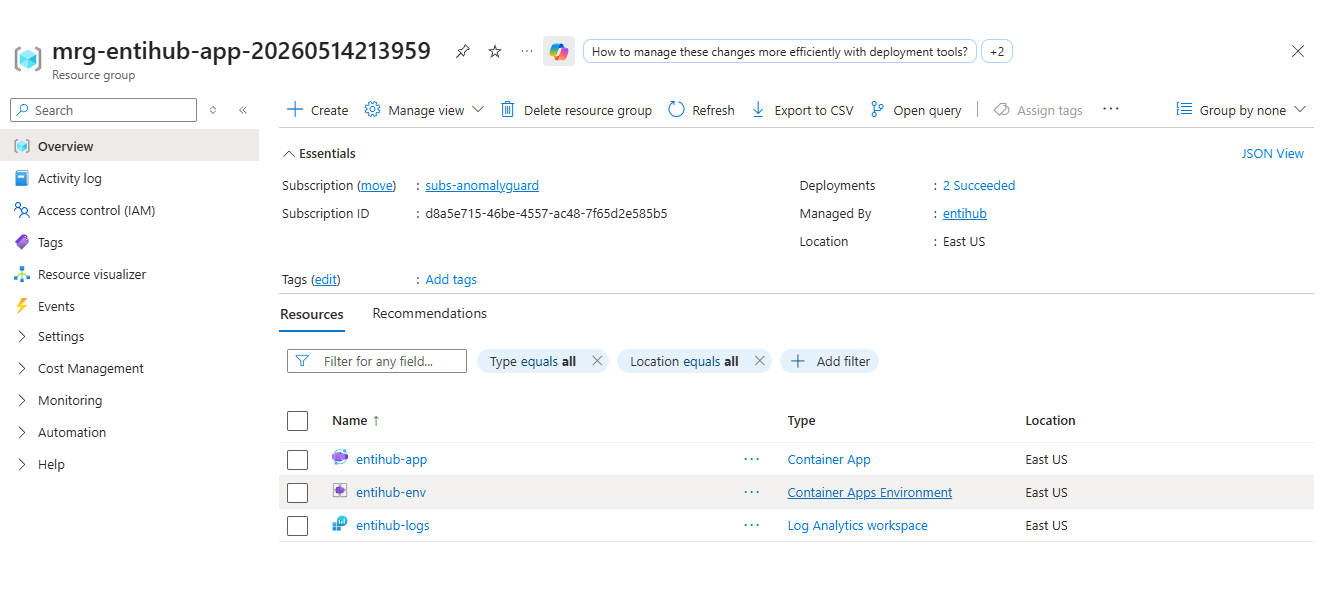This screenshot has width=1327, height=601.
Task: Check the entihub-app row checkbox
Action: tap(297, 459)
